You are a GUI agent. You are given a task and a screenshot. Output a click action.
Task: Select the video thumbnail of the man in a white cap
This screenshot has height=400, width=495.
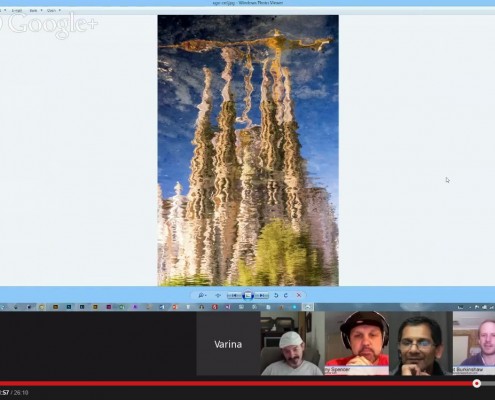(292, 344)
